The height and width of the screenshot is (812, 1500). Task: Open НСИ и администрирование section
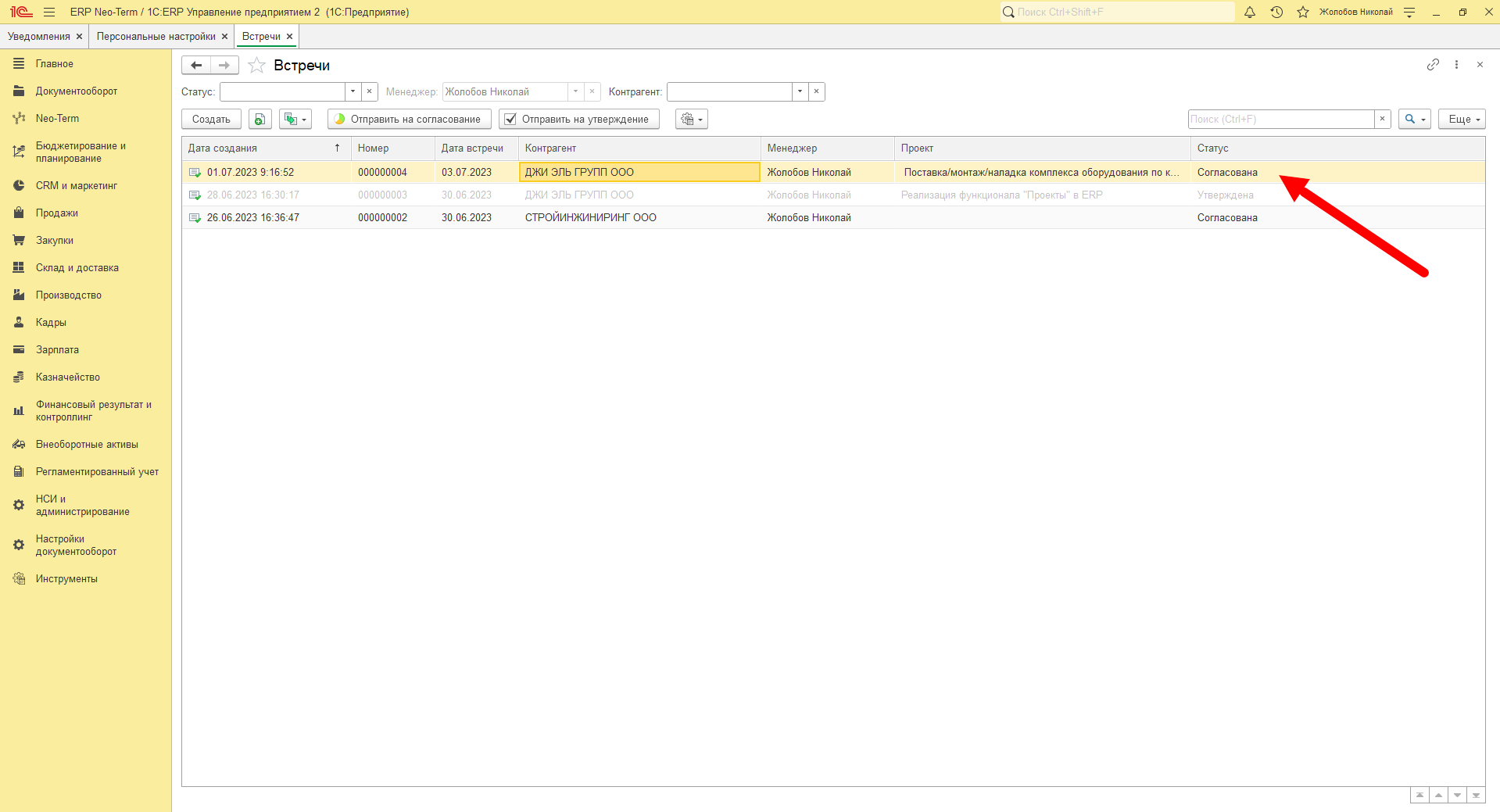tap(82, 505)
